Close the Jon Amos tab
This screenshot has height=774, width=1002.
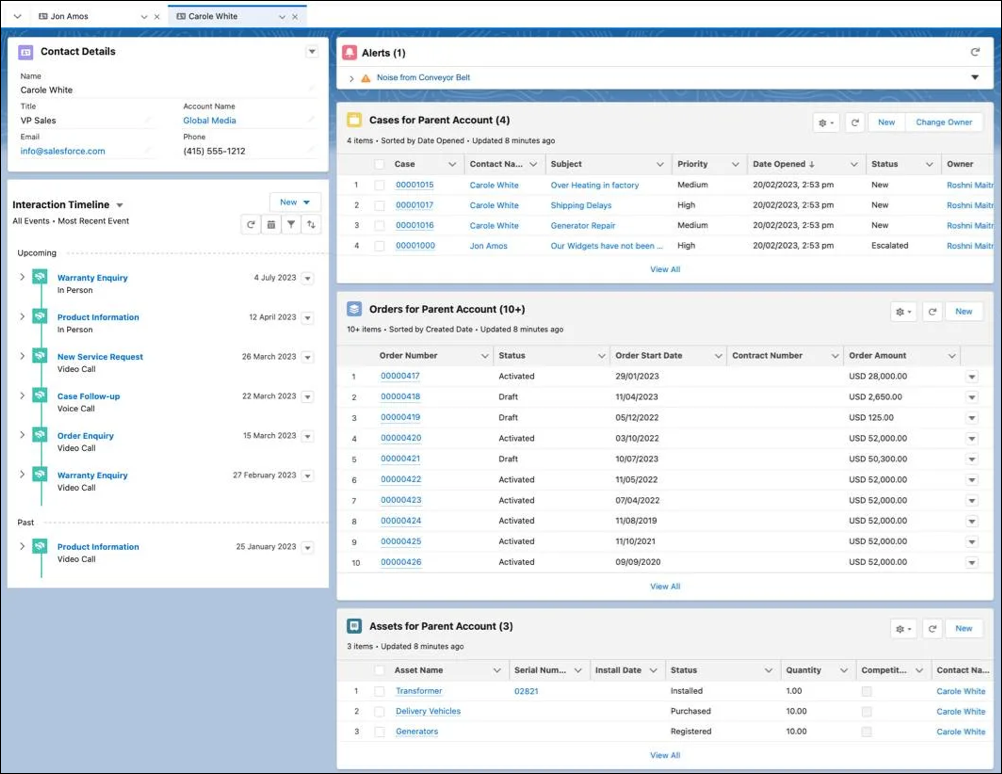coord(157,17)
